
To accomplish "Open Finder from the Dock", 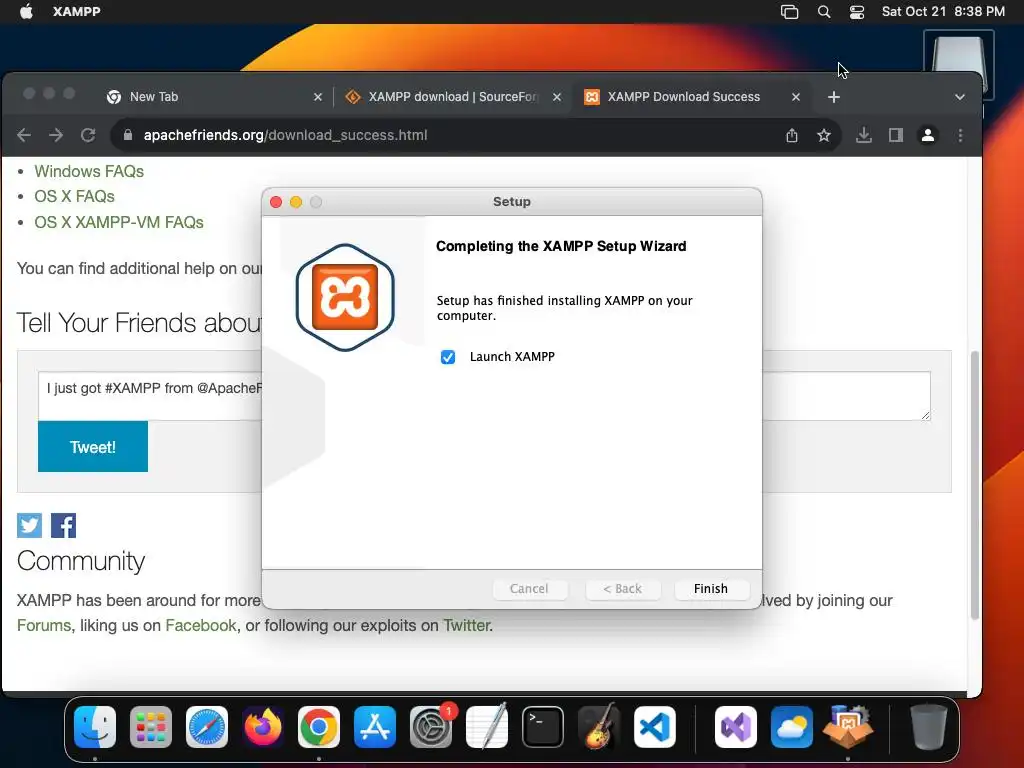I will [95, 727].
